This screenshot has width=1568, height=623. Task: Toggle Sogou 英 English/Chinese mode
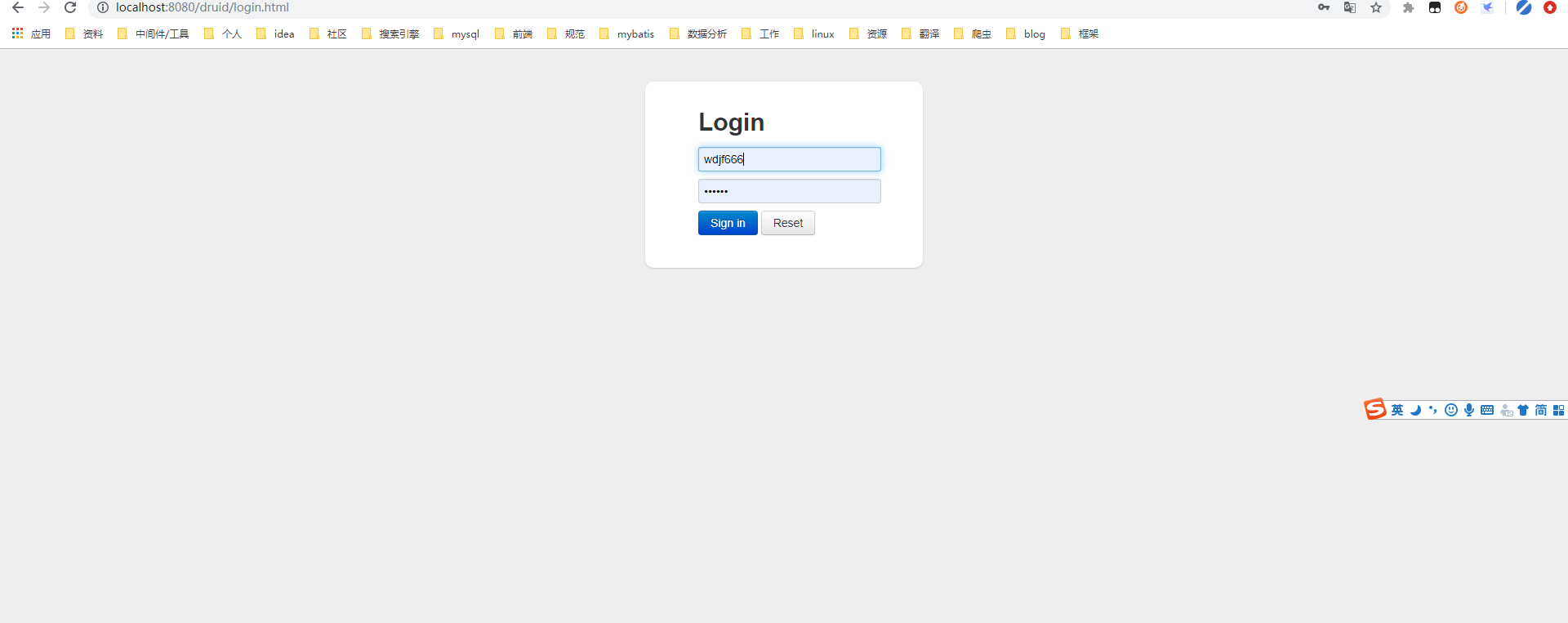[x=1397, y=410]
